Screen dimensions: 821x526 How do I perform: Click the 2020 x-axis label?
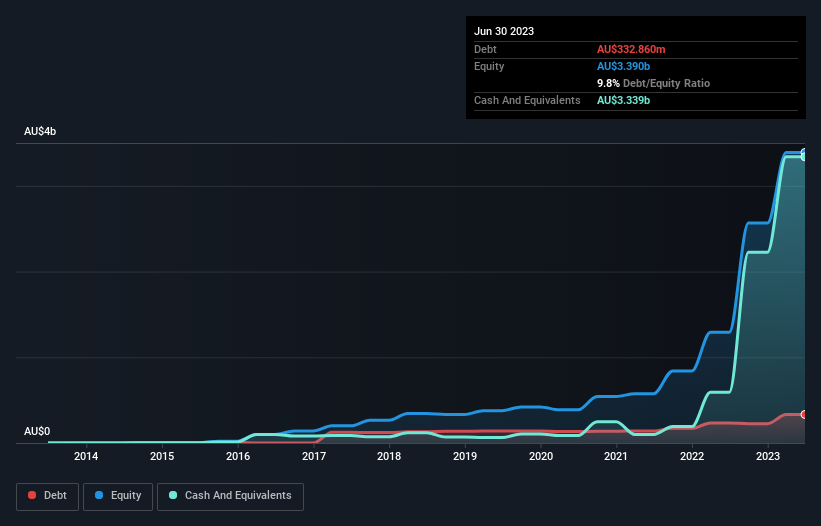click(x=541, y=456)
